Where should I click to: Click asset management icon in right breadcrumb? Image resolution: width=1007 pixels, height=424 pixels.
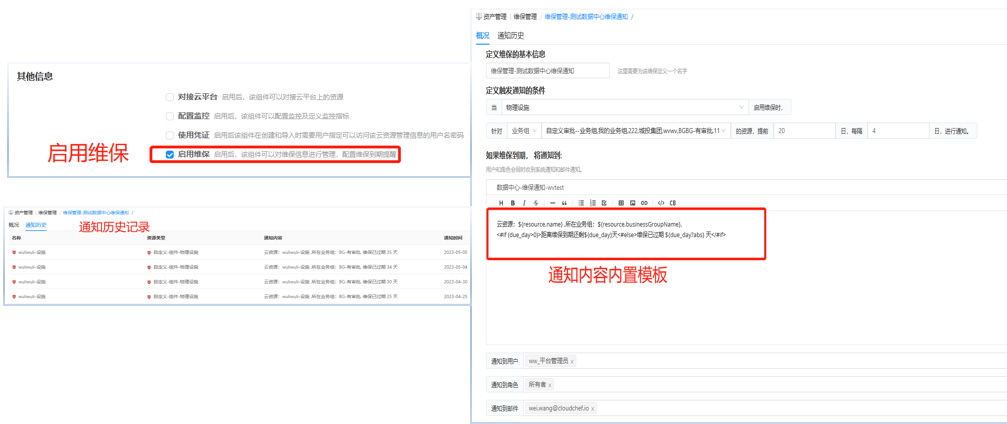[478, 16]
